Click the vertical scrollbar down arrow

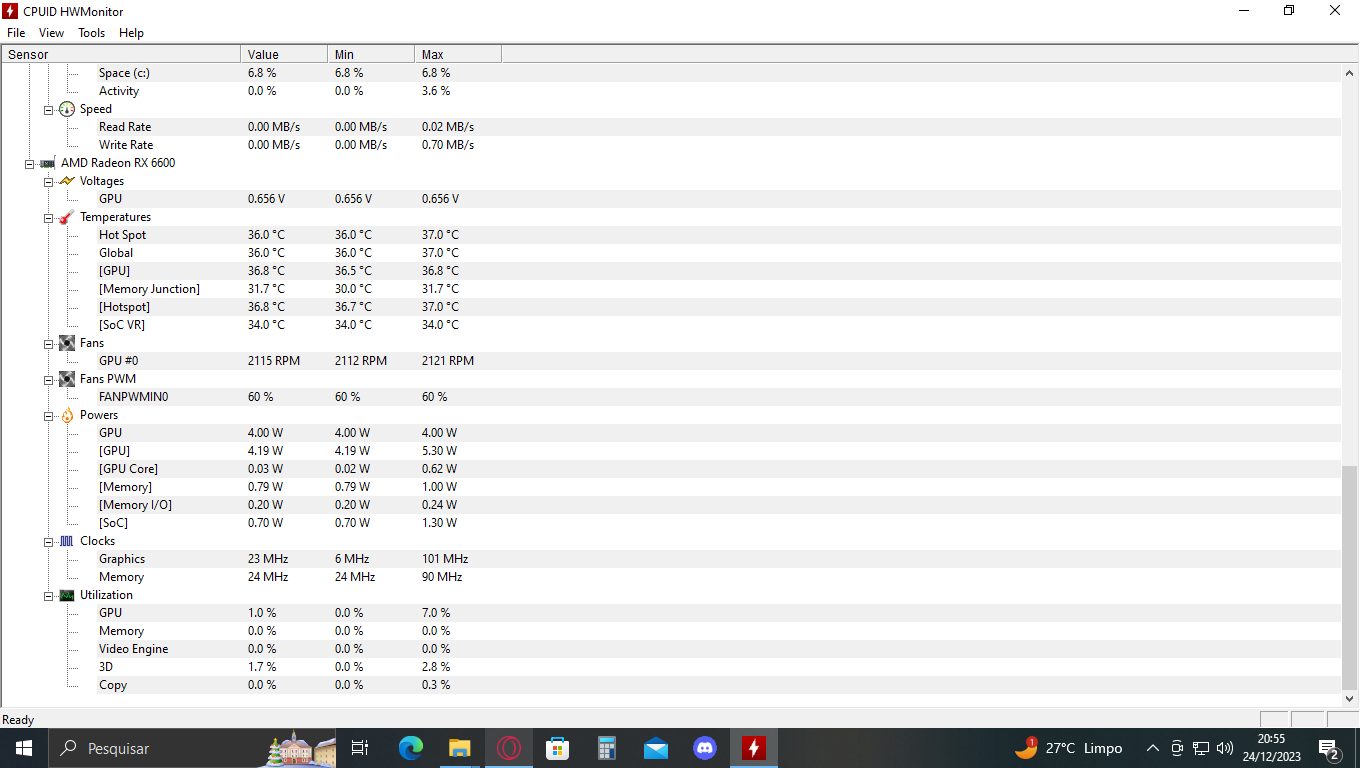click(x=1350, y=699)
